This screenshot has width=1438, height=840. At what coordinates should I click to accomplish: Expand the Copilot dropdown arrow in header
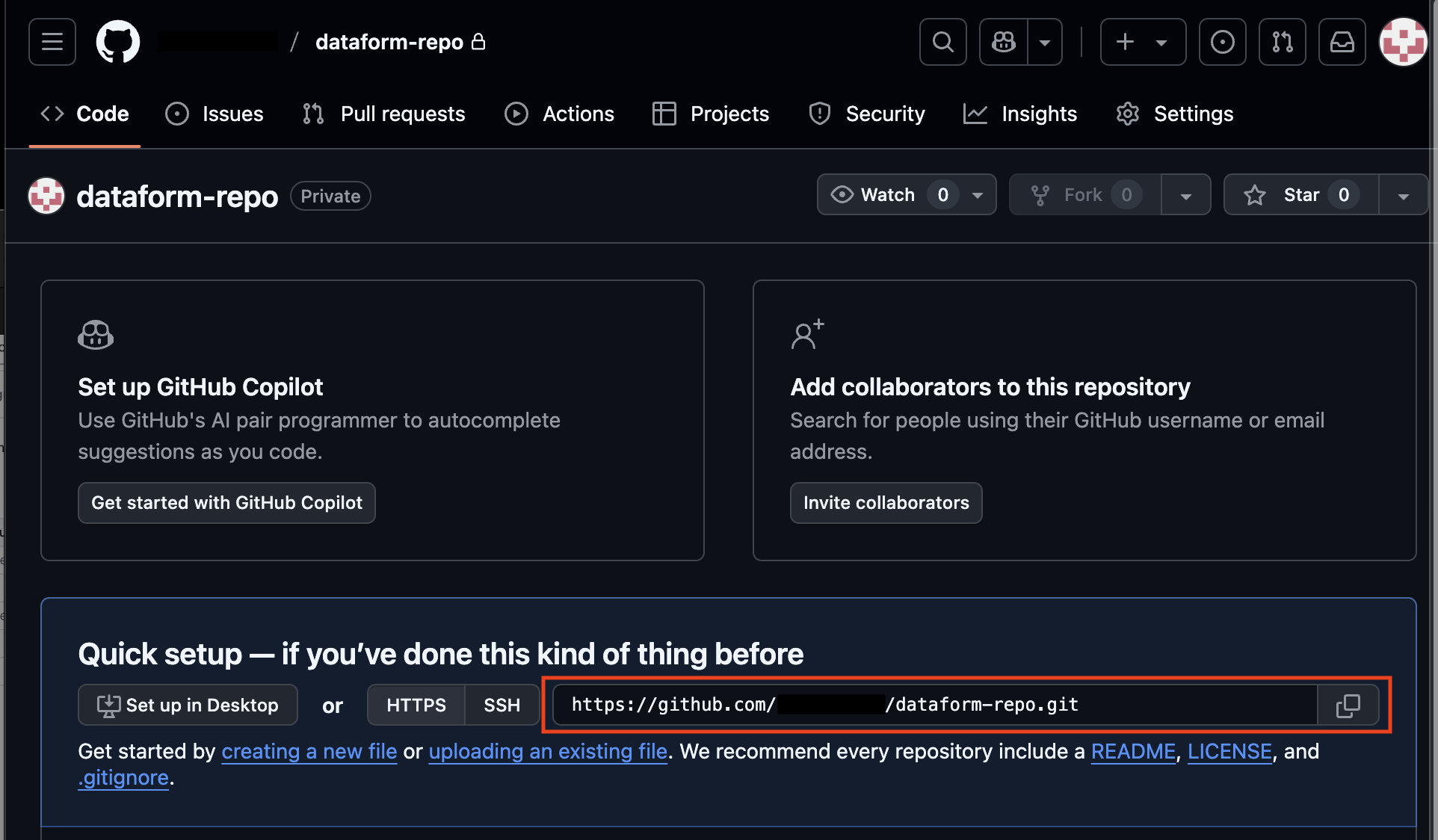pos(1045,42)
